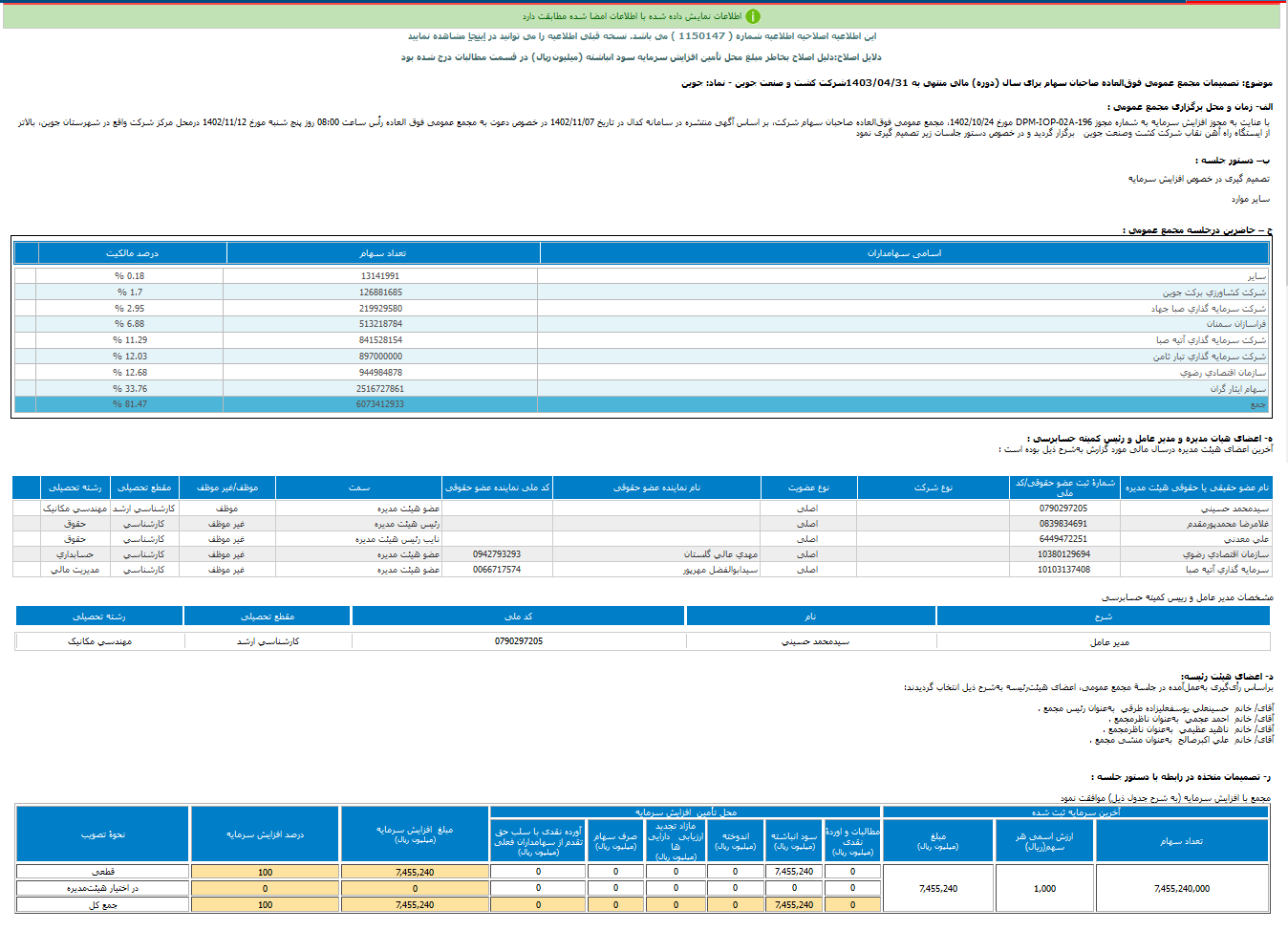Click the تعداد سهام header in shareholders table
Viewport: 1288px width, 931px height.
[x=382, y=253]
